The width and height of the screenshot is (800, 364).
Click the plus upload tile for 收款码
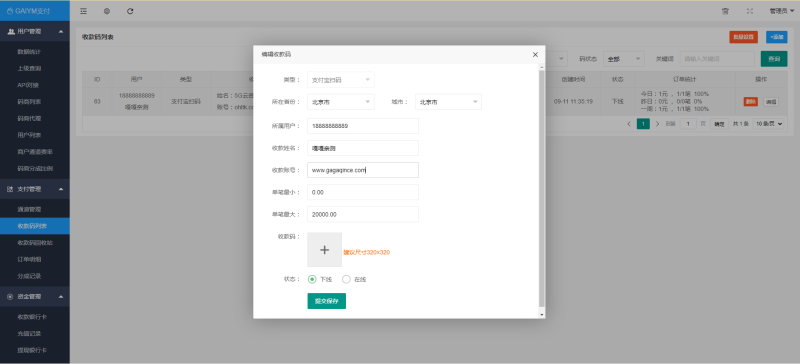click(x=324, y=250)
